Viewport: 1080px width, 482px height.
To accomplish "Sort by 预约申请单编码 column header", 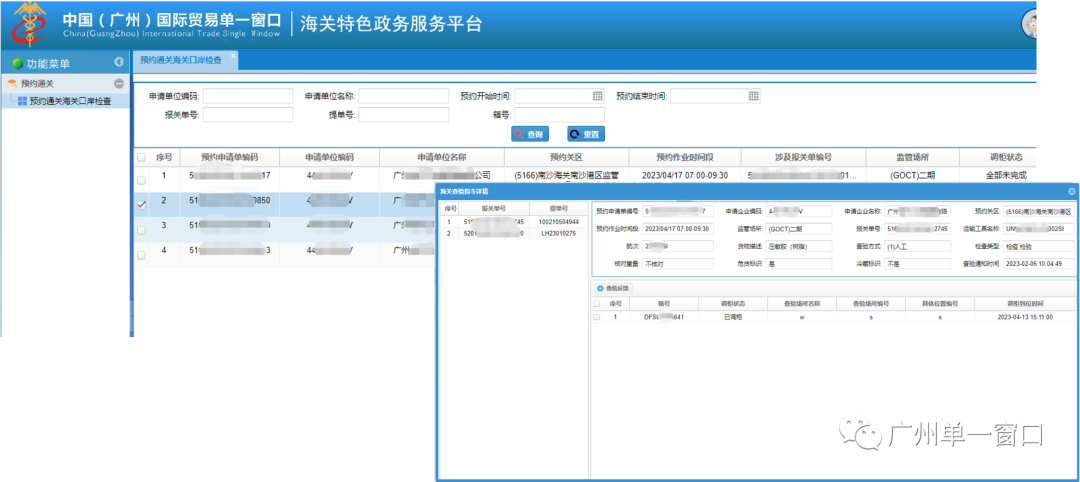I will pos(229,157).
